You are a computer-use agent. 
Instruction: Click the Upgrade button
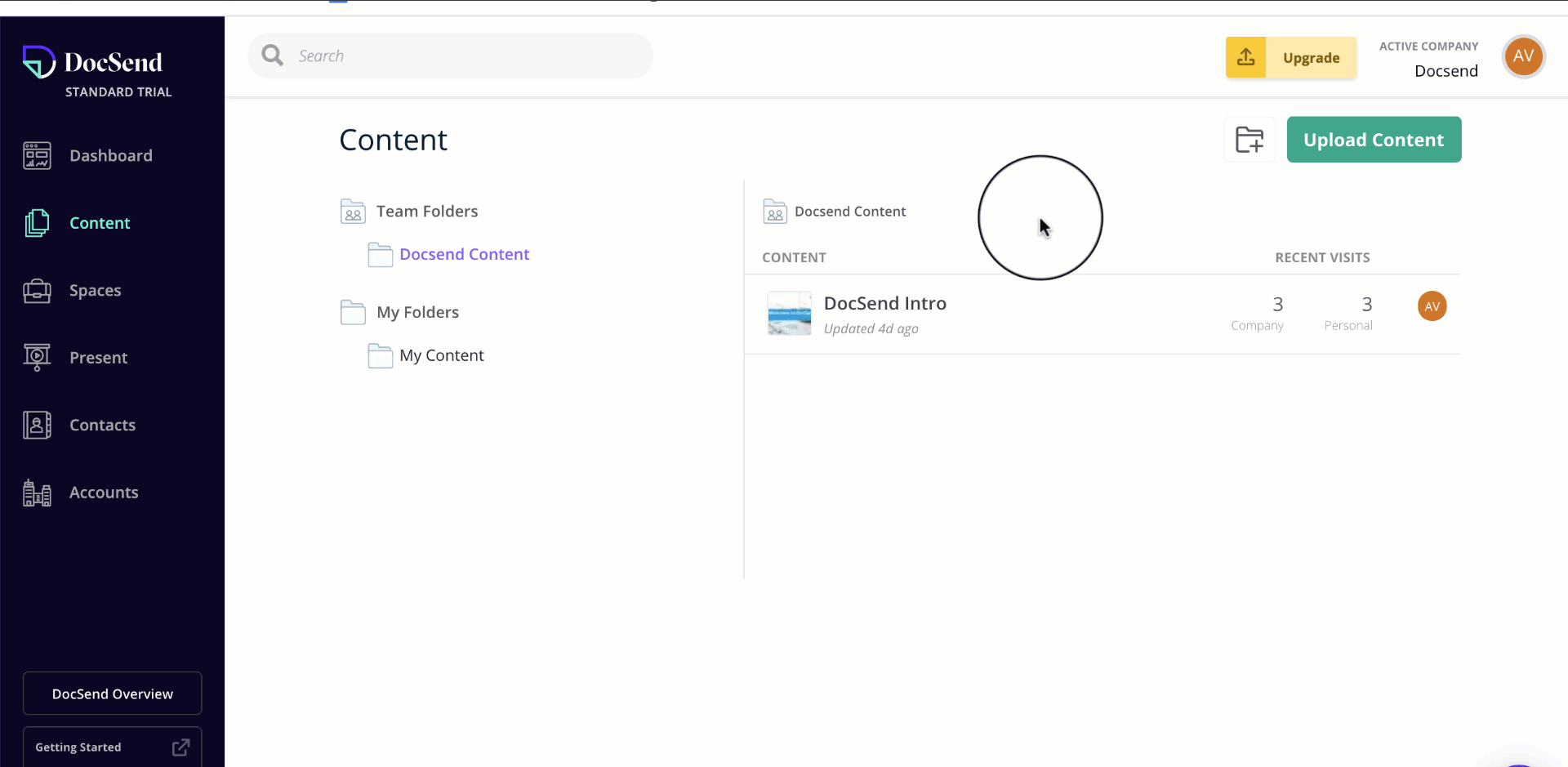point(1291,57)
